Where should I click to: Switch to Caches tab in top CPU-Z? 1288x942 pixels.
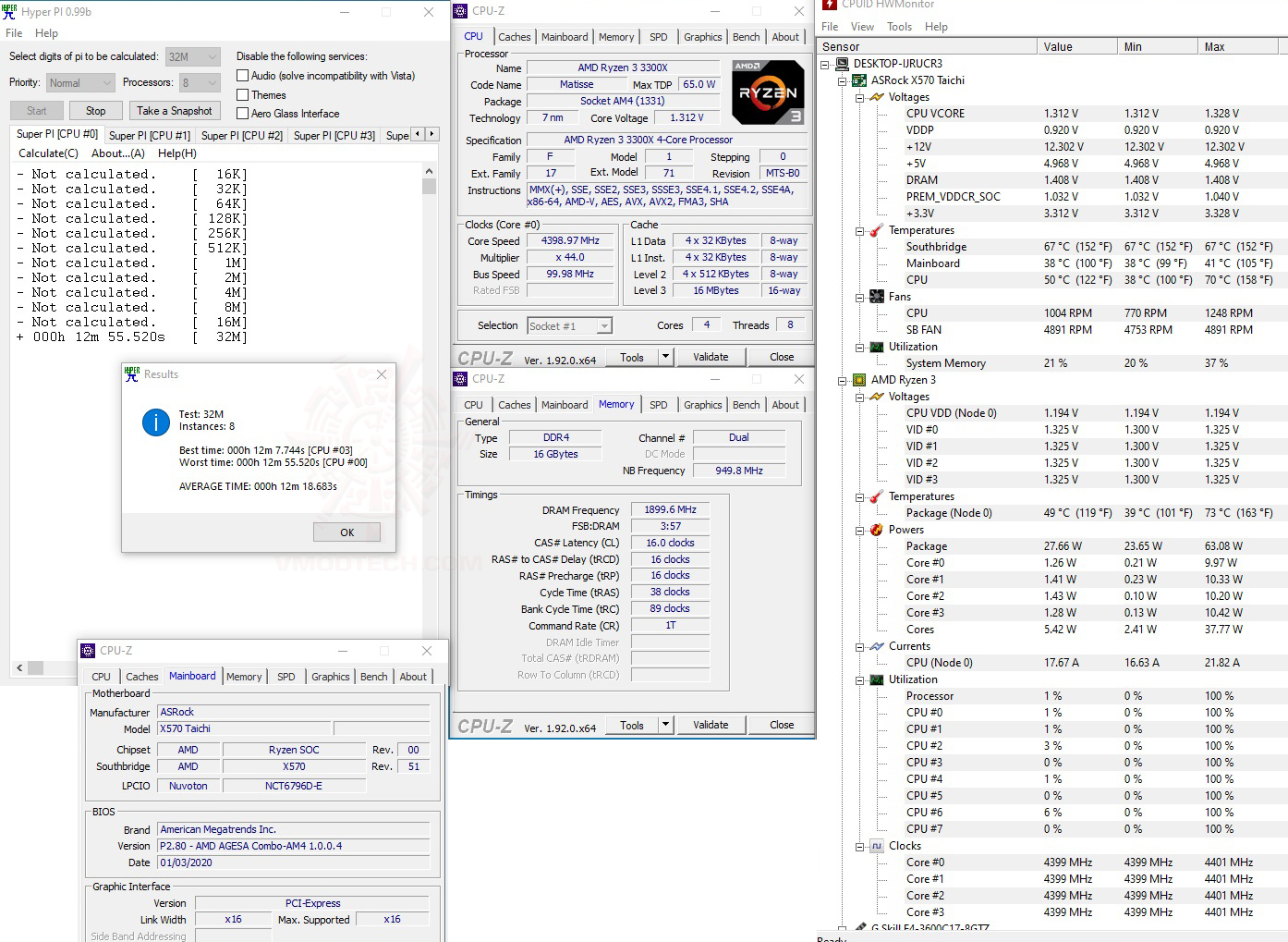[x=515, y=37]
